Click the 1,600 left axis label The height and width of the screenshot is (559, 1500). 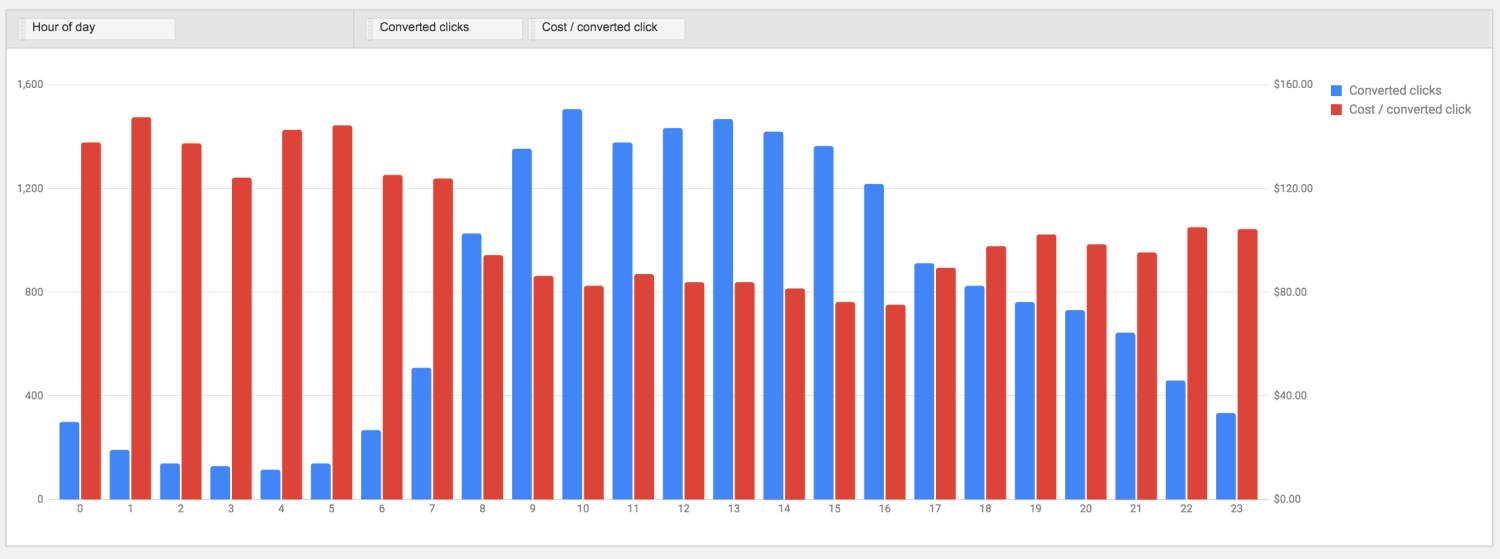click(30, 85)
